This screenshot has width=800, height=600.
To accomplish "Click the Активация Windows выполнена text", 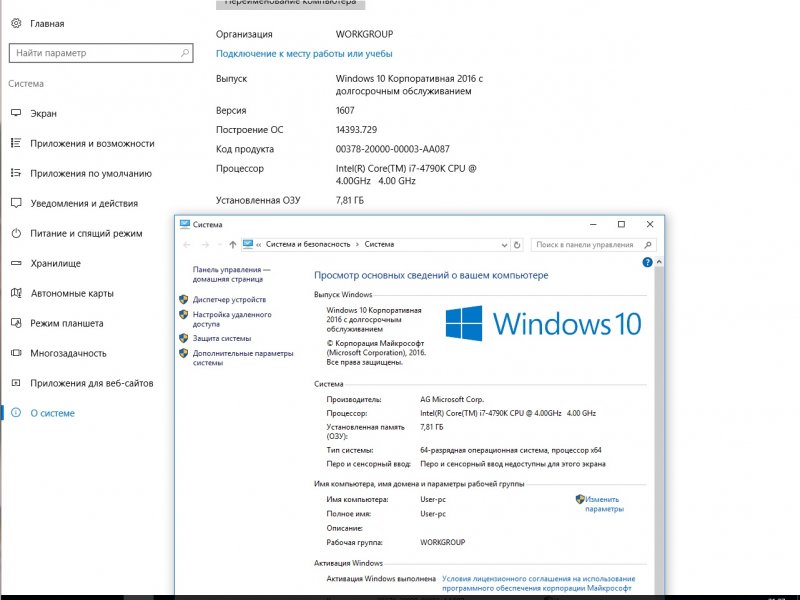I will click(x=381, y=579).
